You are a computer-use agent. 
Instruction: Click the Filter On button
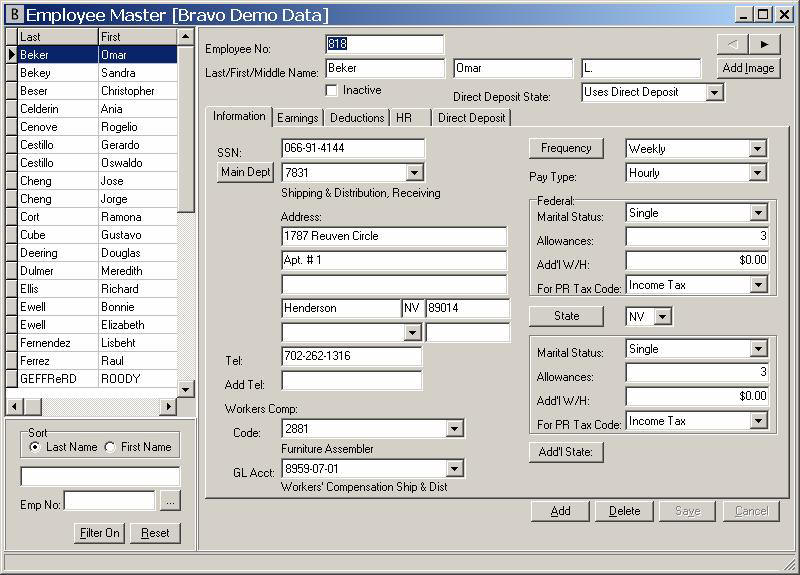tap(99, 533)
